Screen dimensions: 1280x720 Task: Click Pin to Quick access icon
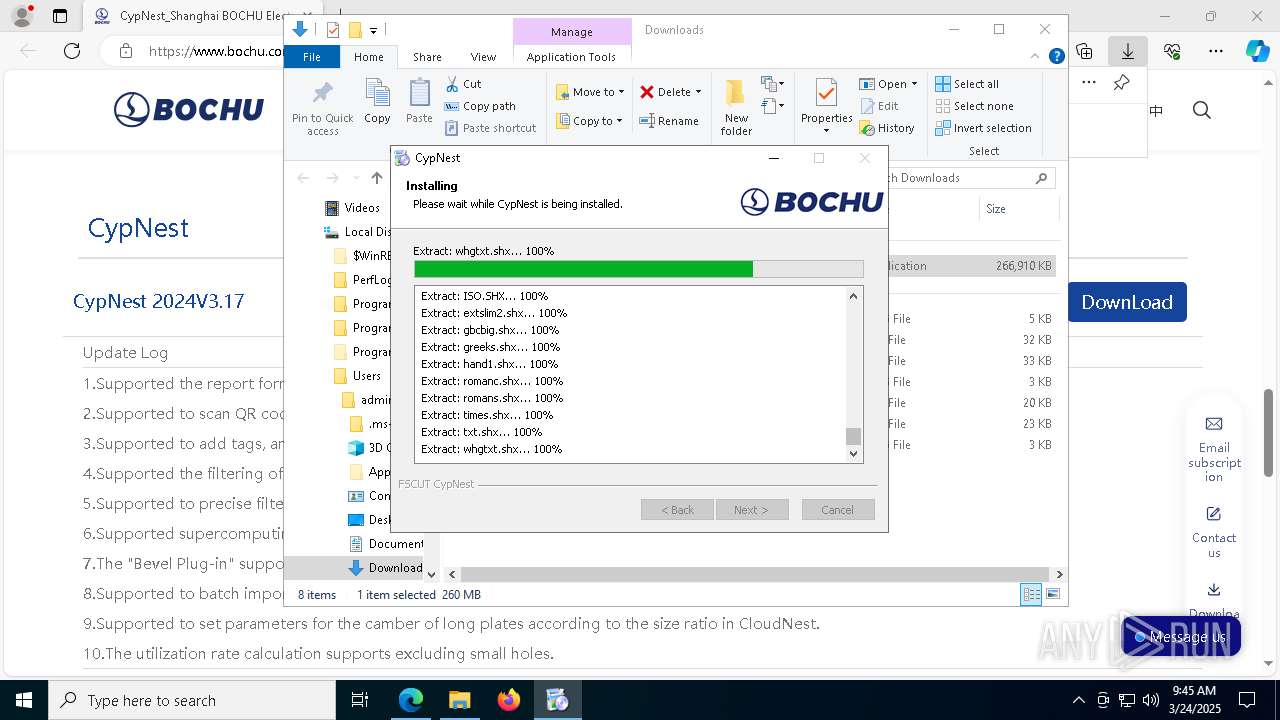[x=322, y=108]
